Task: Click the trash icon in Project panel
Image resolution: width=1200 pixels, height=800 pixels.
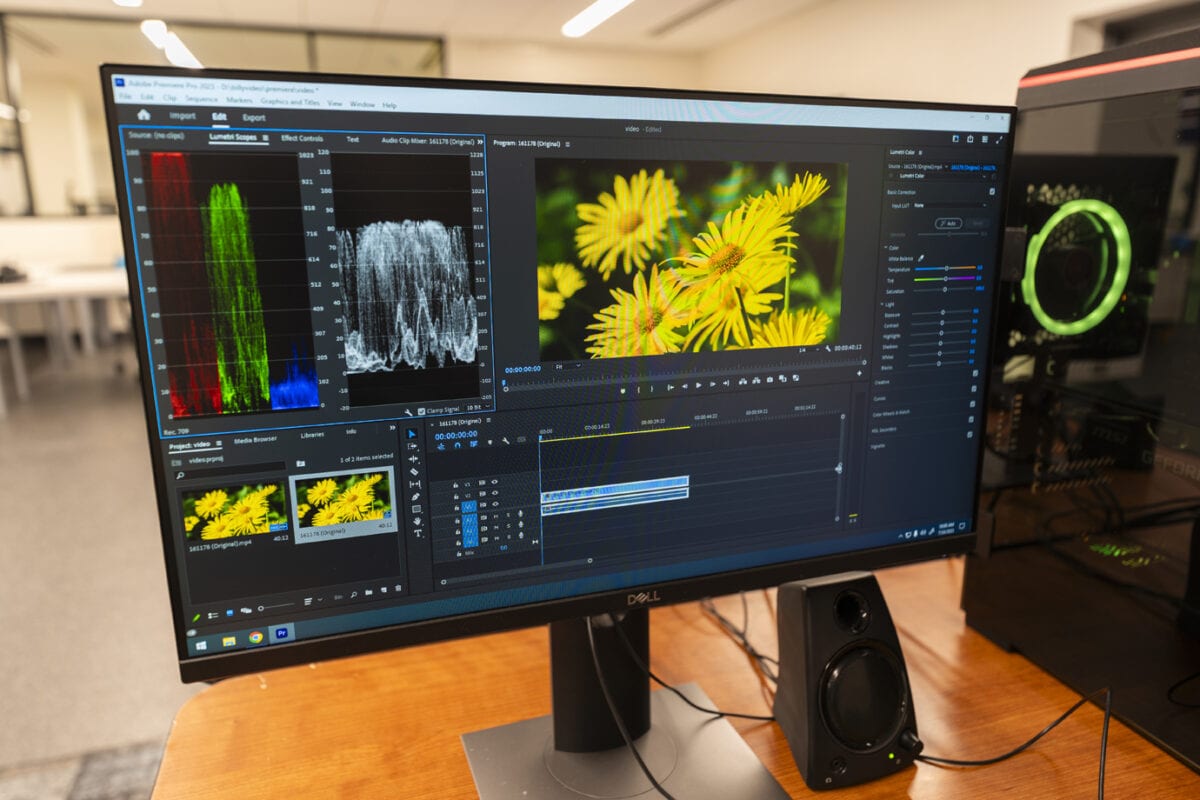Action: click(x=398, y=588)
